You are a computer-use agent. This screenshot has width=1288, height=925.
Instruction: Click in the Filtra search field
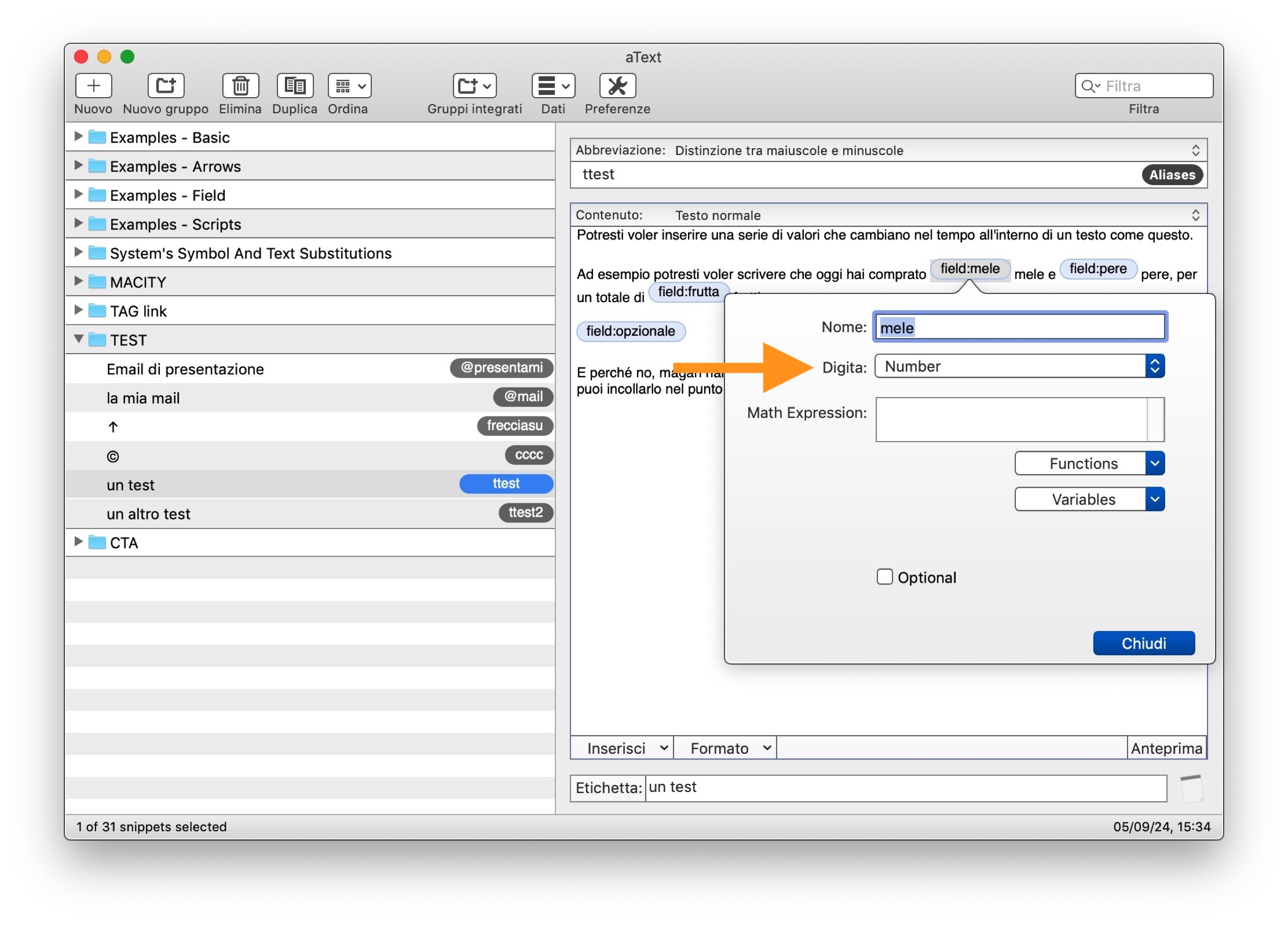tap(1153, 86)
